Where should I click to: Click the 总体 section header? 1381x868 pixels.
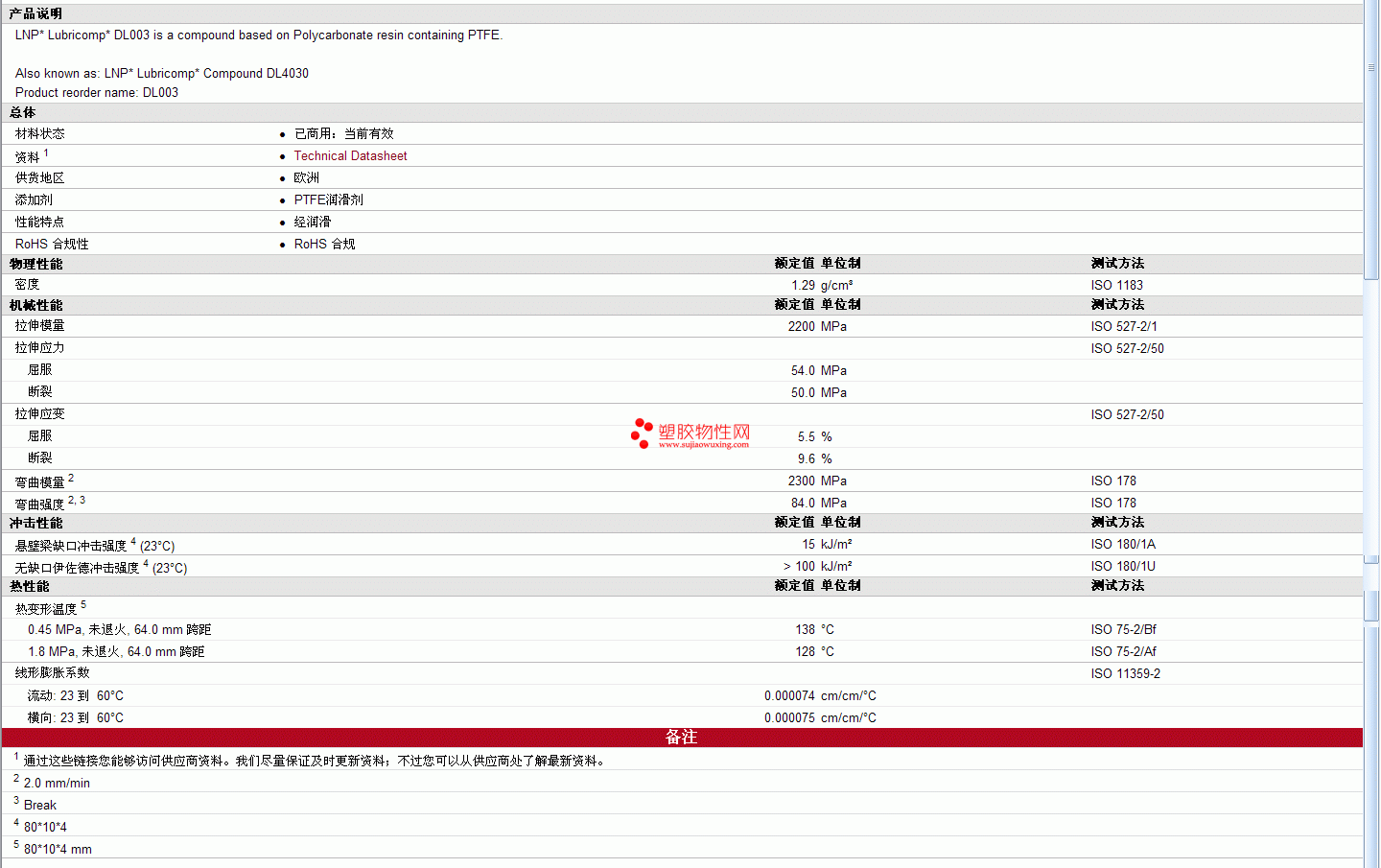click(x=22, y=112)
